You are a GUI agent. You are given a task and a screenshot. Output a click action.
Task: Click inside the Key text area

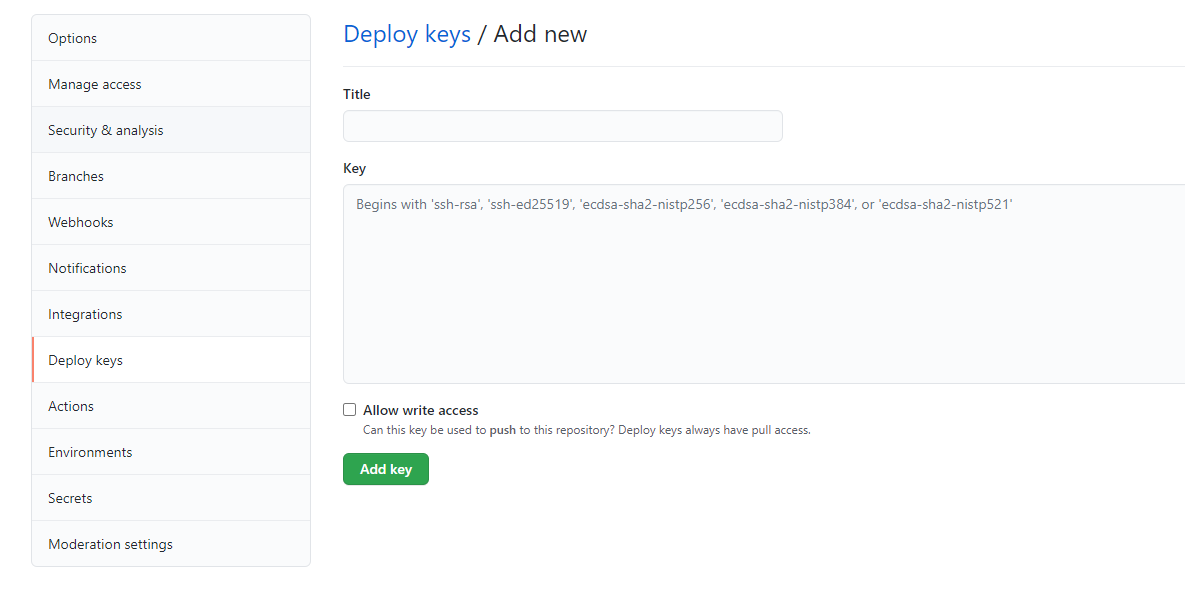tap(760, 290)
